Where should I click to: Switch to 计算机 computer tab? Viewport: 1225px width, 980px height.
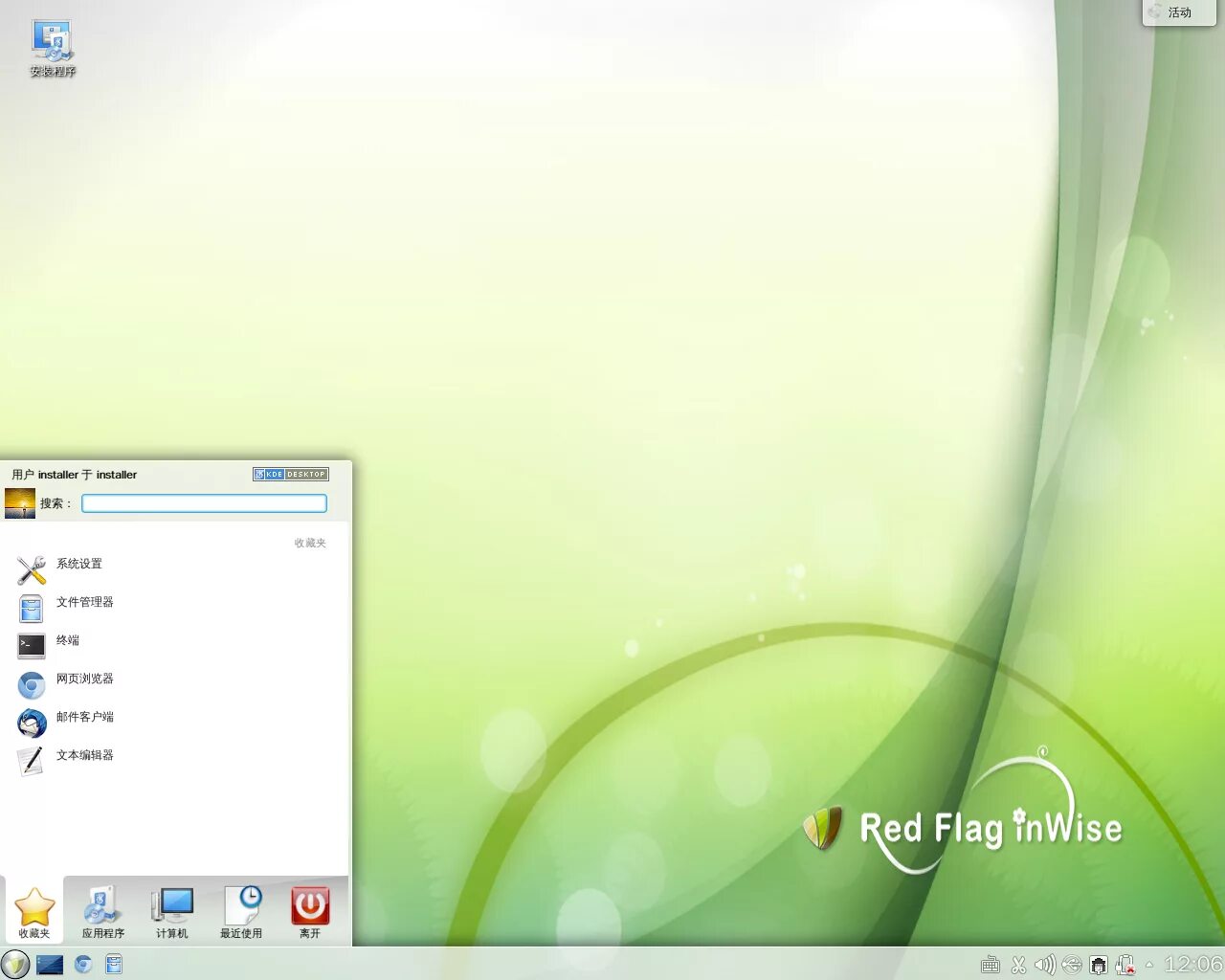[172, 912]
